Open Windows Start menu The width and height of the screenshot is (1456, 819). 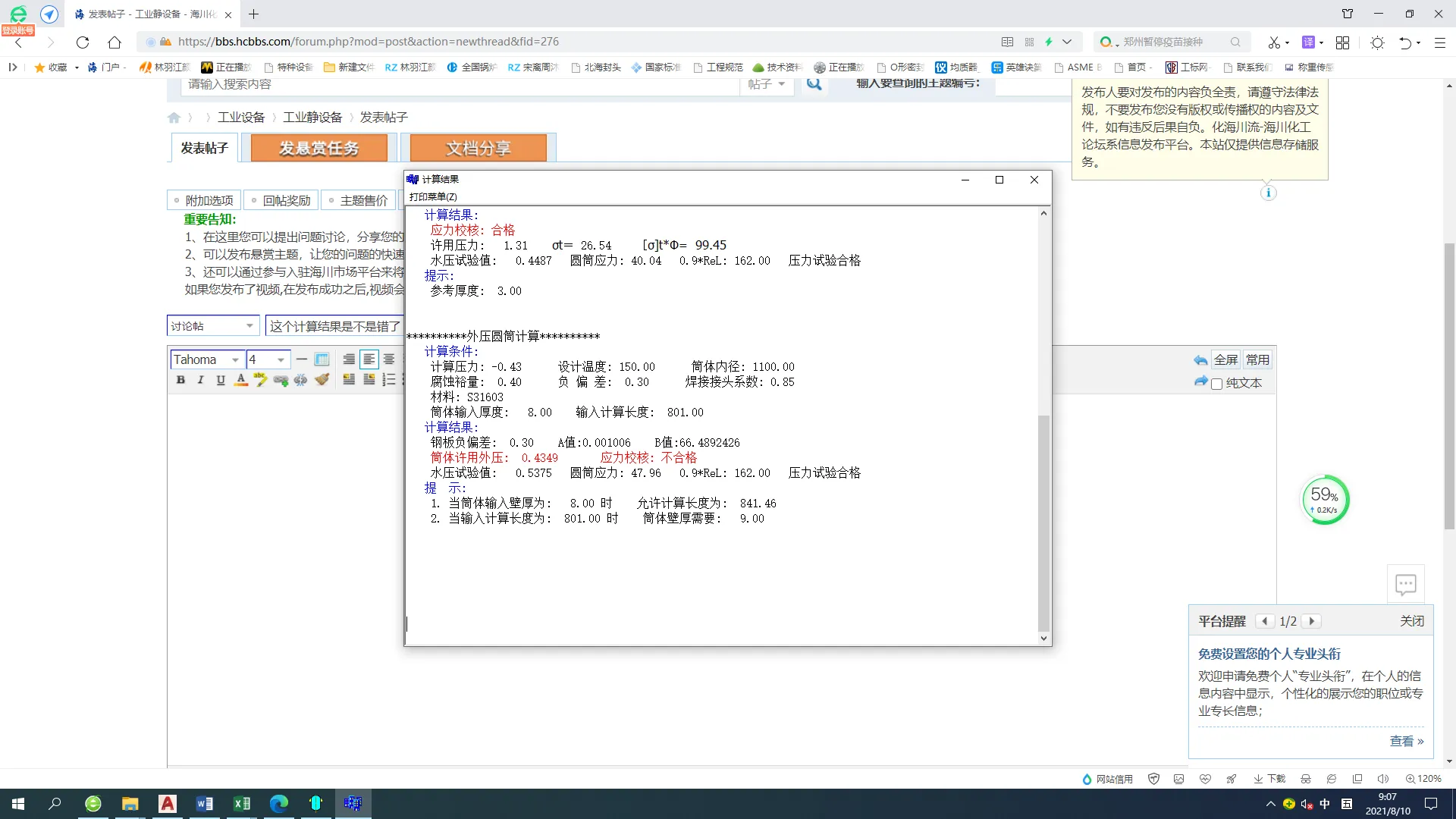(18, 803)
